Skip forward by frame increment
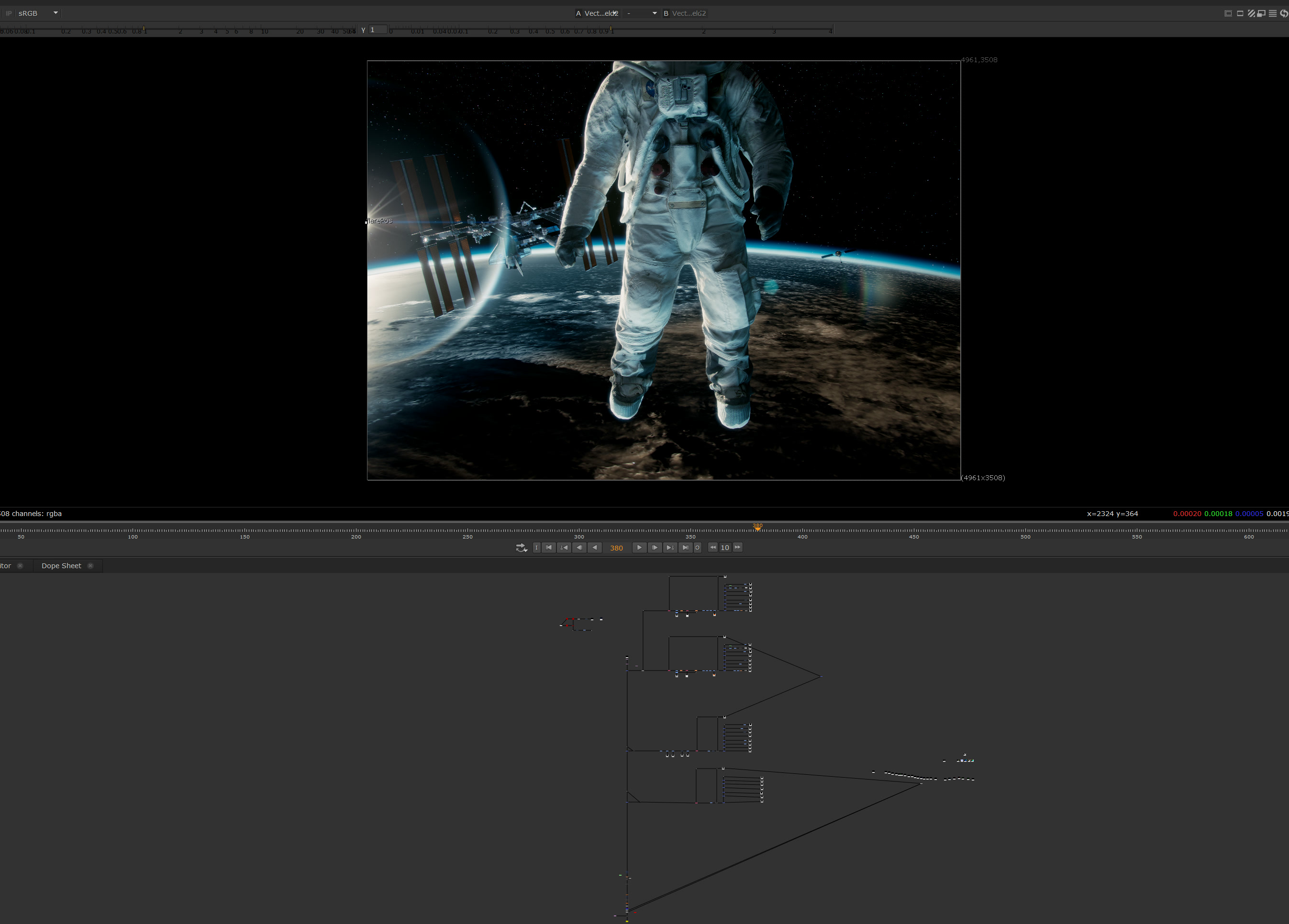This screenshot has height=924, width=1289. point(738,548)
